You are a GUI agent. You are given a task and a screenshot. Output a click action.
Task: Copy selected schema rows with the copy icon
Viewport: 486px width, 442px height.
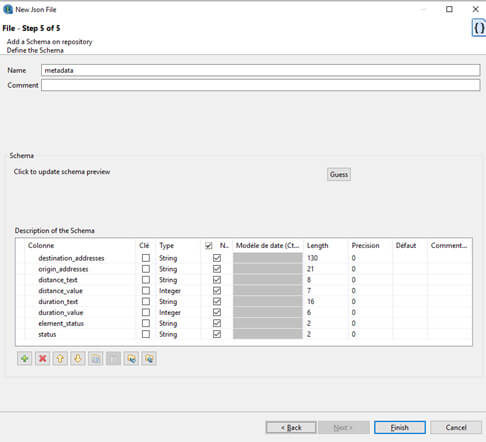coord(96,359)
